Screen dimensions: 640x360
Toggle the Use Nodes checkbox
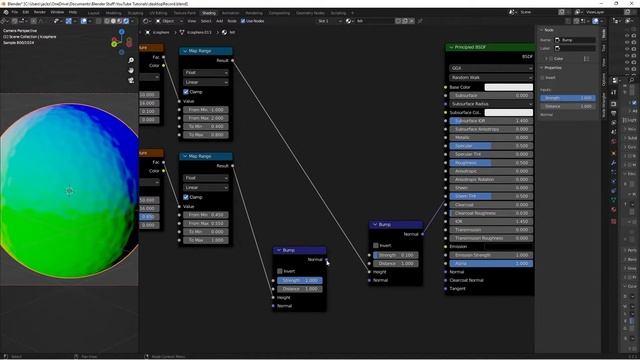243,21
